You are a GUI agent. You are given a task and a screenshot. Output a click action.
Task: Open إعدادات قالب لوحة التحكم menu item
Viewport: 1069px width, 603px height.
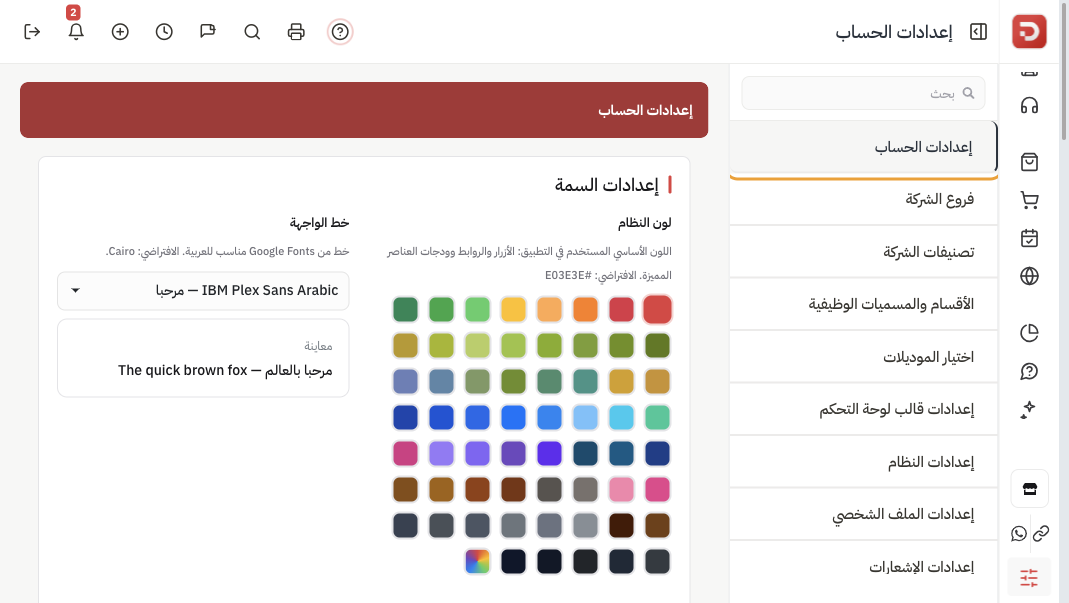863,409
